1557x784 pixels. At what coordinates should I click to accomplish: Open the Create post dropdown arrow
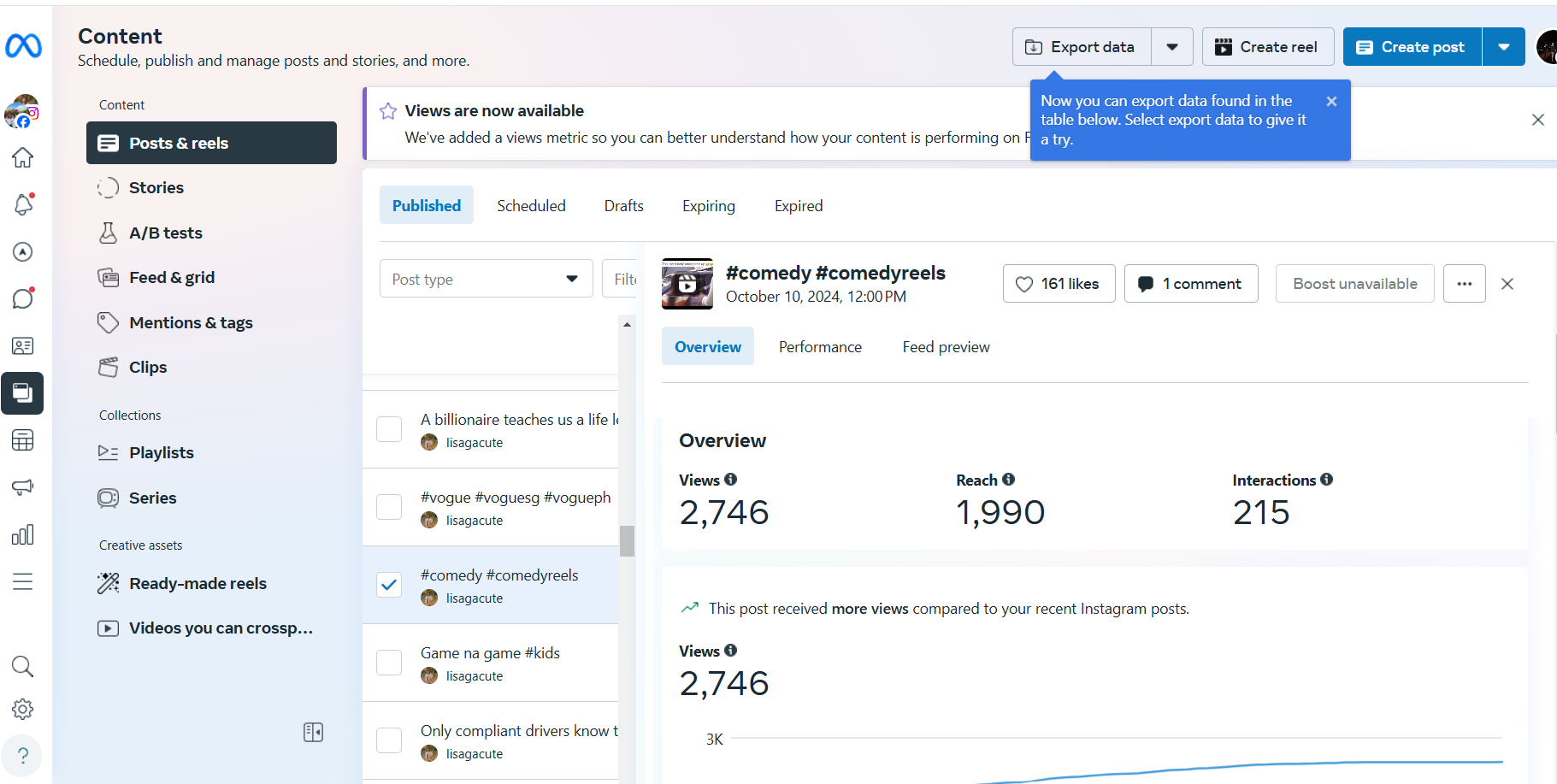tap(1504, 47)
